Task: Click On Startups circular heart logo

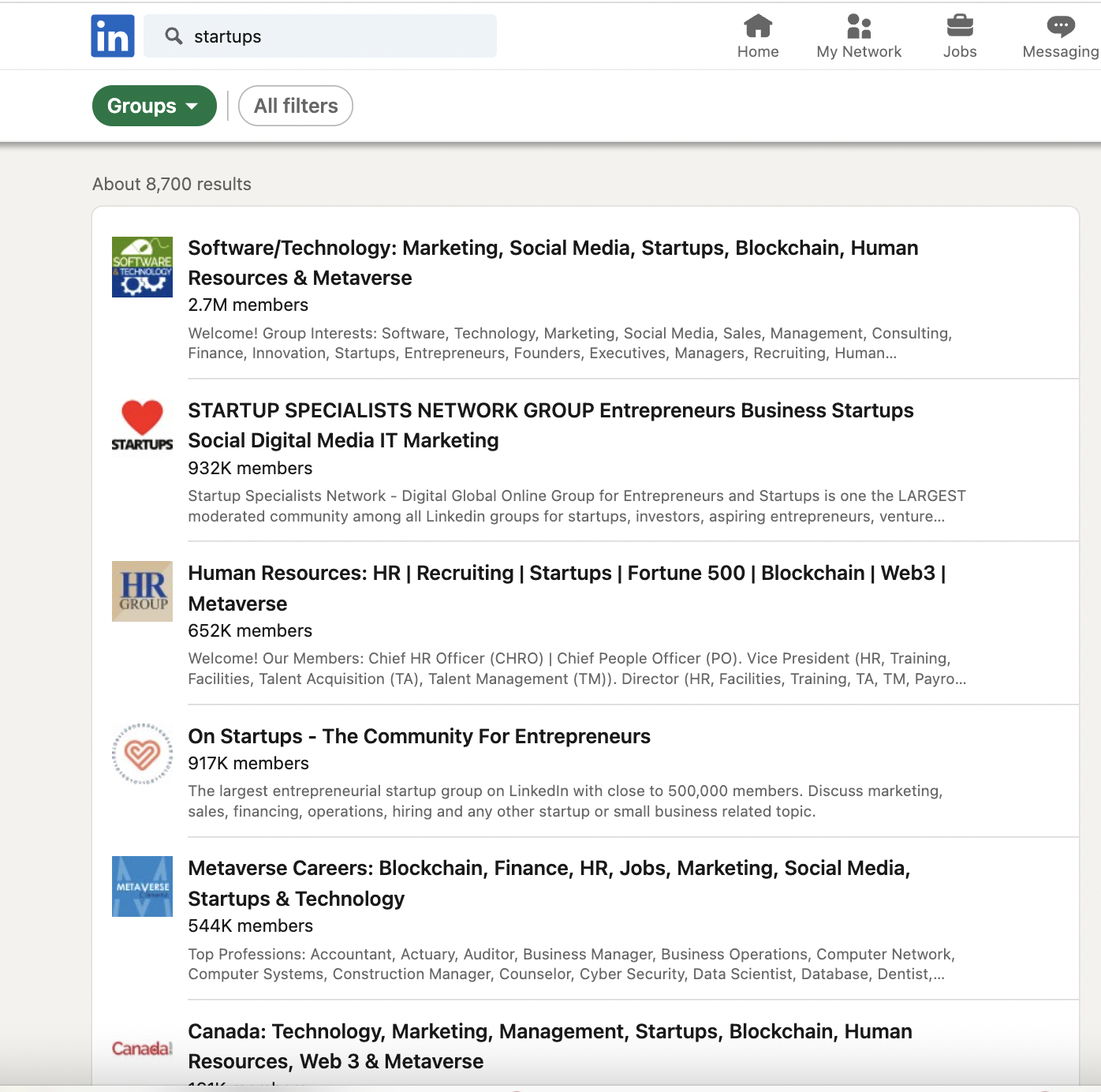Action: [142, 754]
